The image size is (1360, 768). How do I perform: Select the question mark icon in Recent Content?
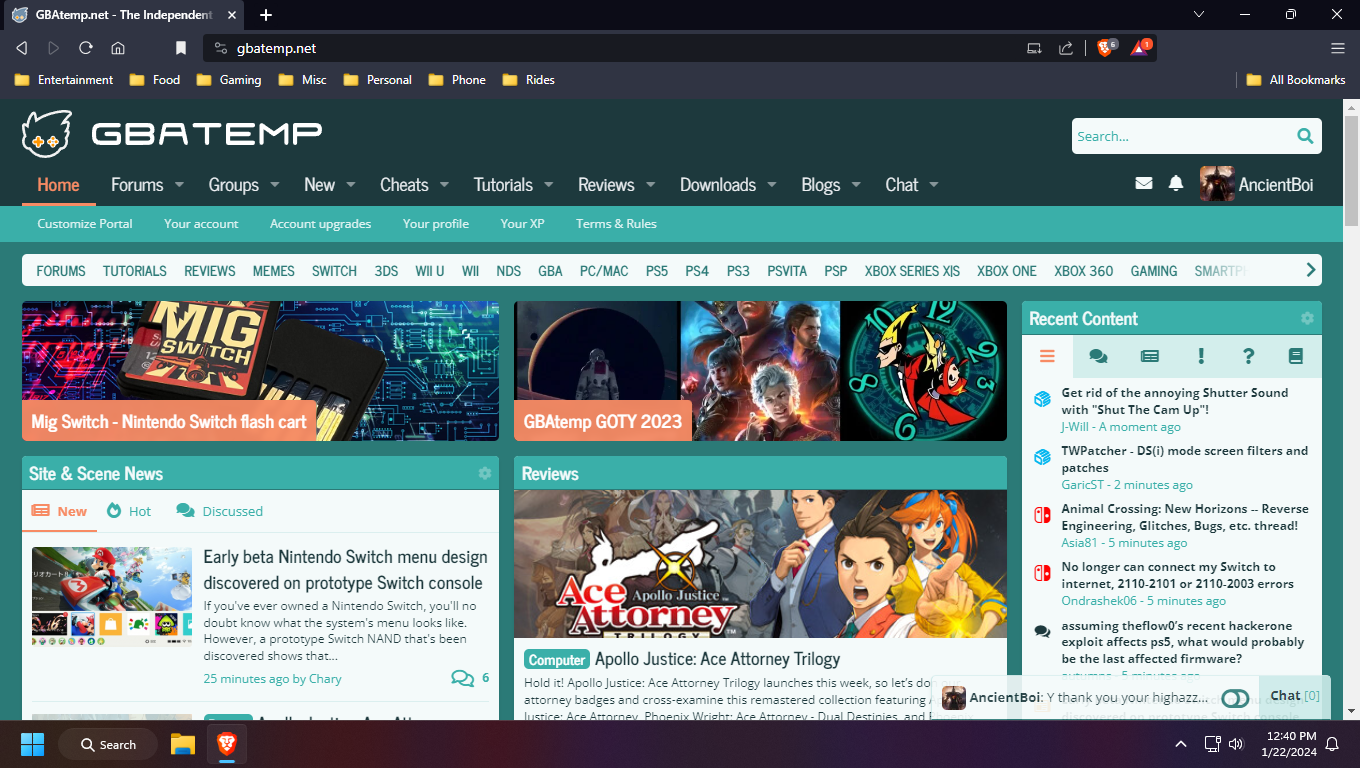(1248, 356)
